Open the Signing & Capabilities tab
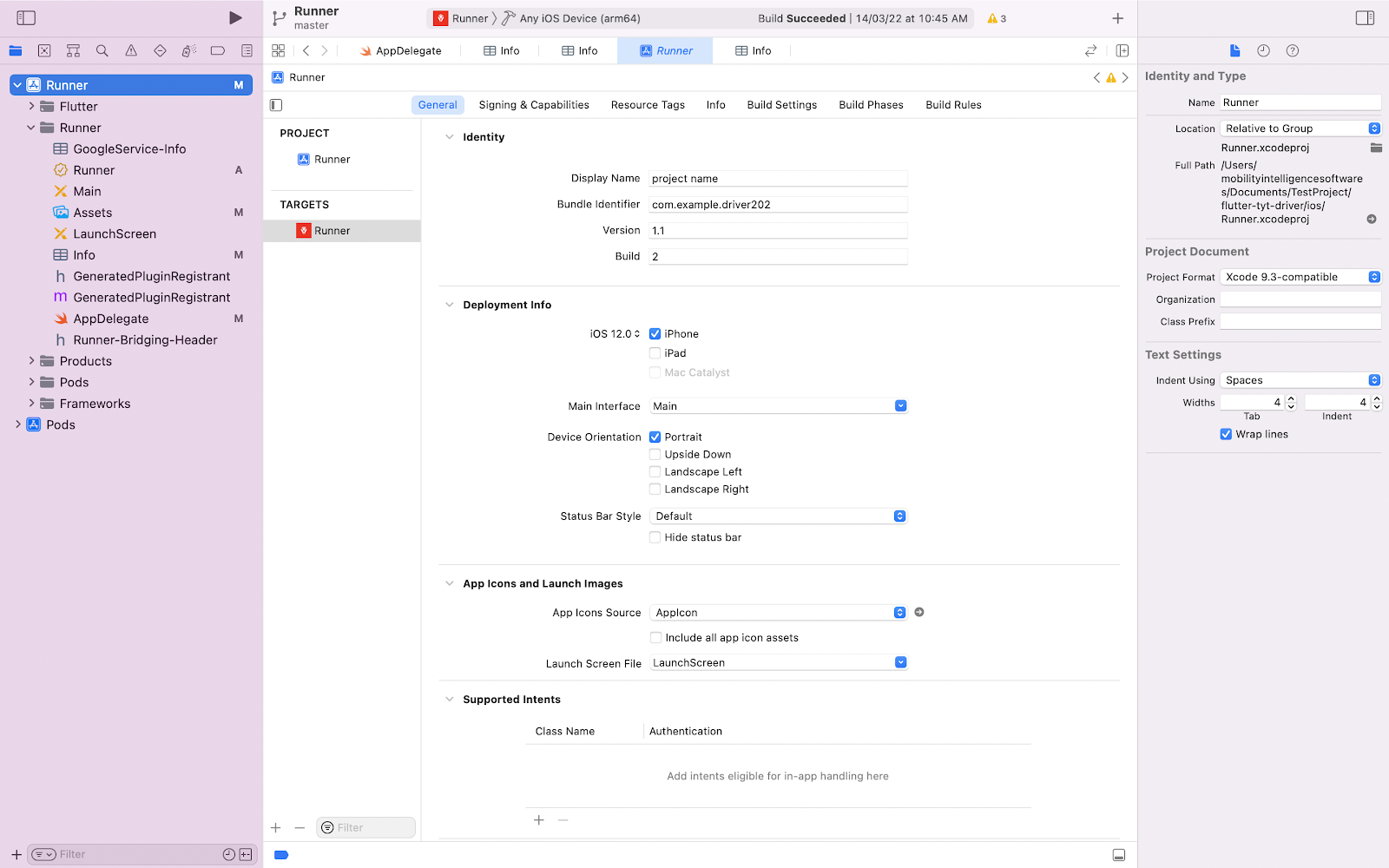This screenshot has height=868, width=1389. tap(534, 105)
